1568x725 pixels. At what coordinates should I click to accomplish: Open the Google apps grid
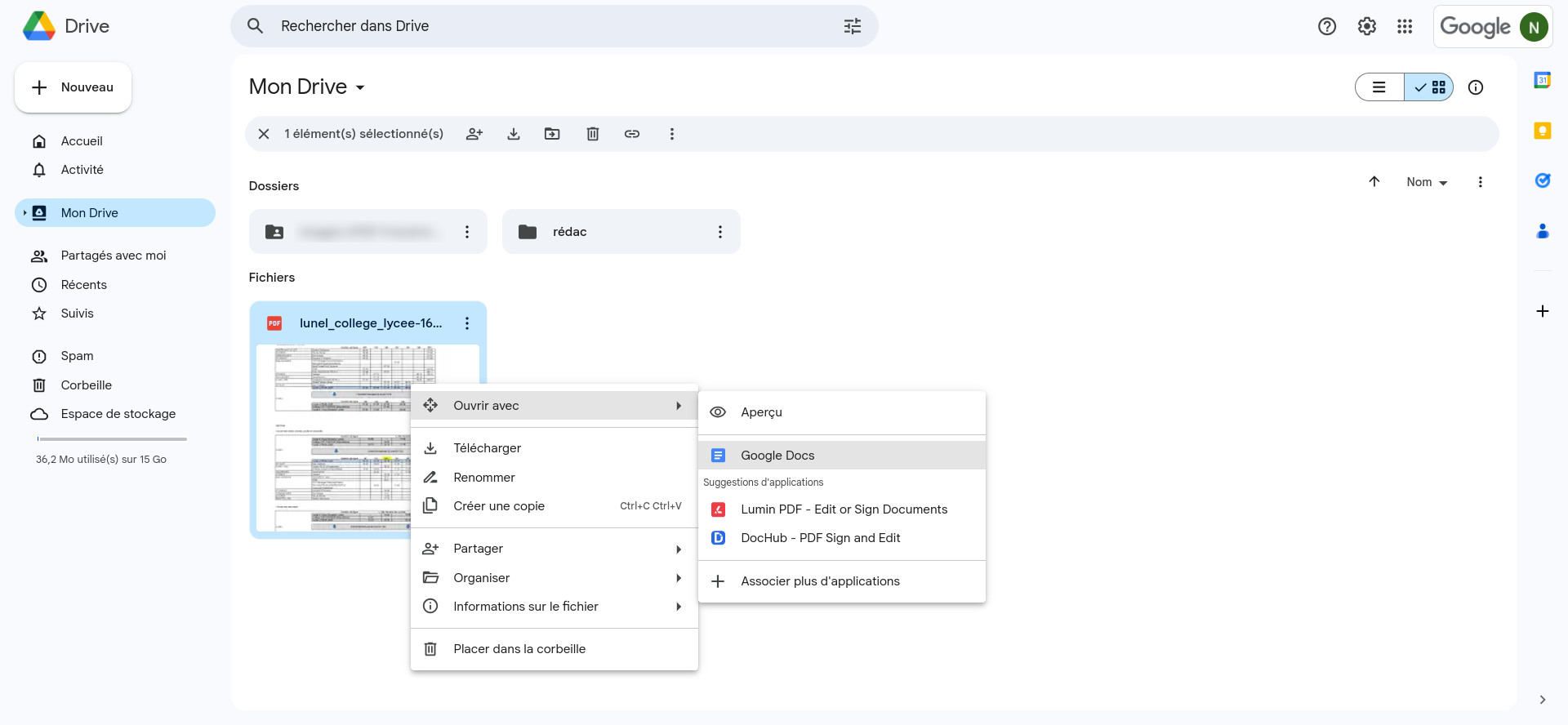pos(1405,26)
